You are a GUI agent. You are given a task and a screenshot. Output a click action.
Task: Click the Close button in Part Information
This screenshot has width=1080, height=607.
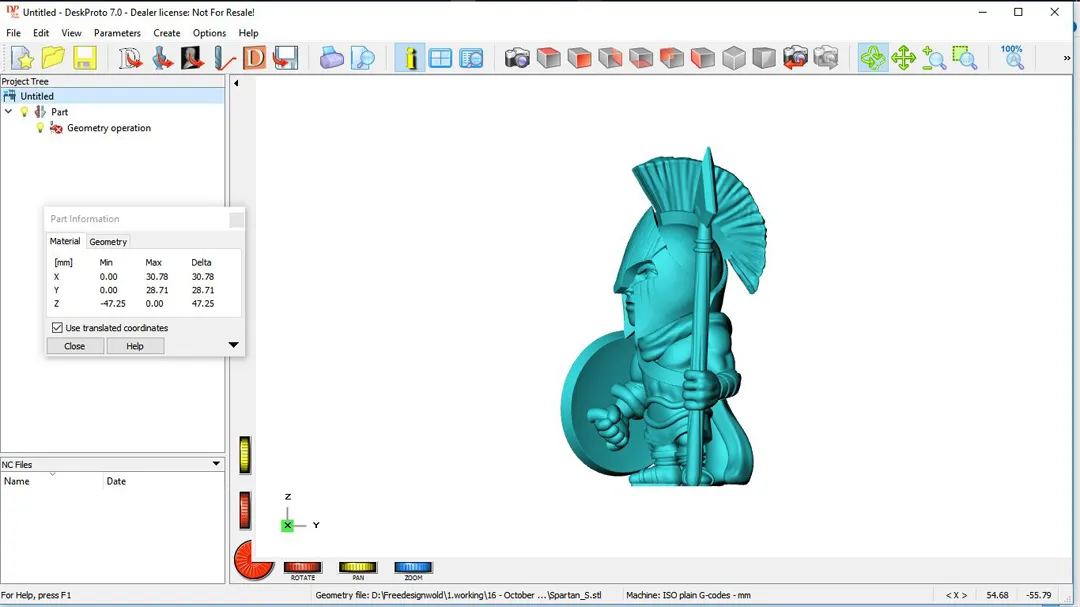click(x=75, y=346)
